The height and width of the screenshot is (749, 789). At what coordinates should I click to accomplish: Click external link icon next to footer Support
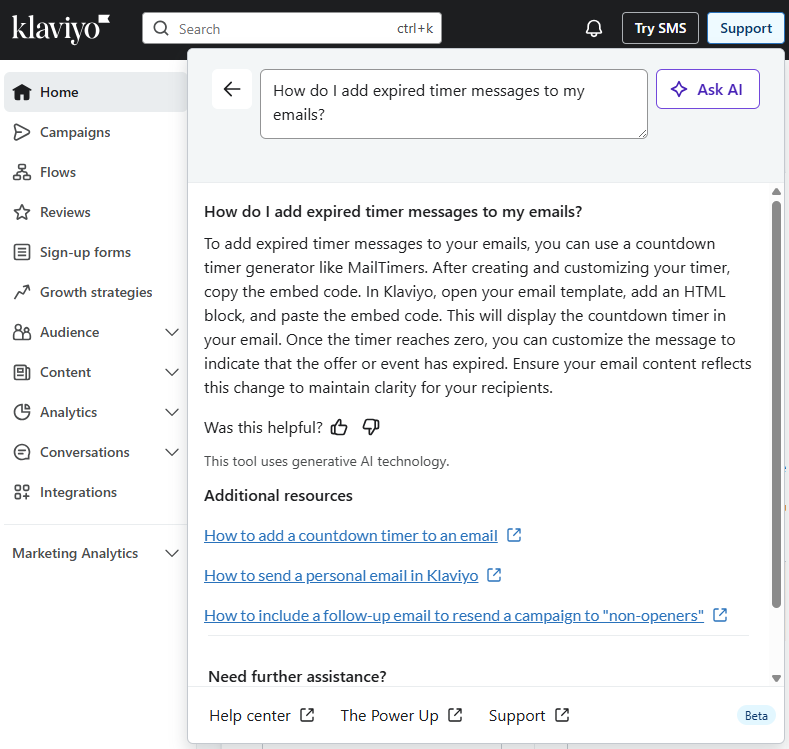coord(562,715)
